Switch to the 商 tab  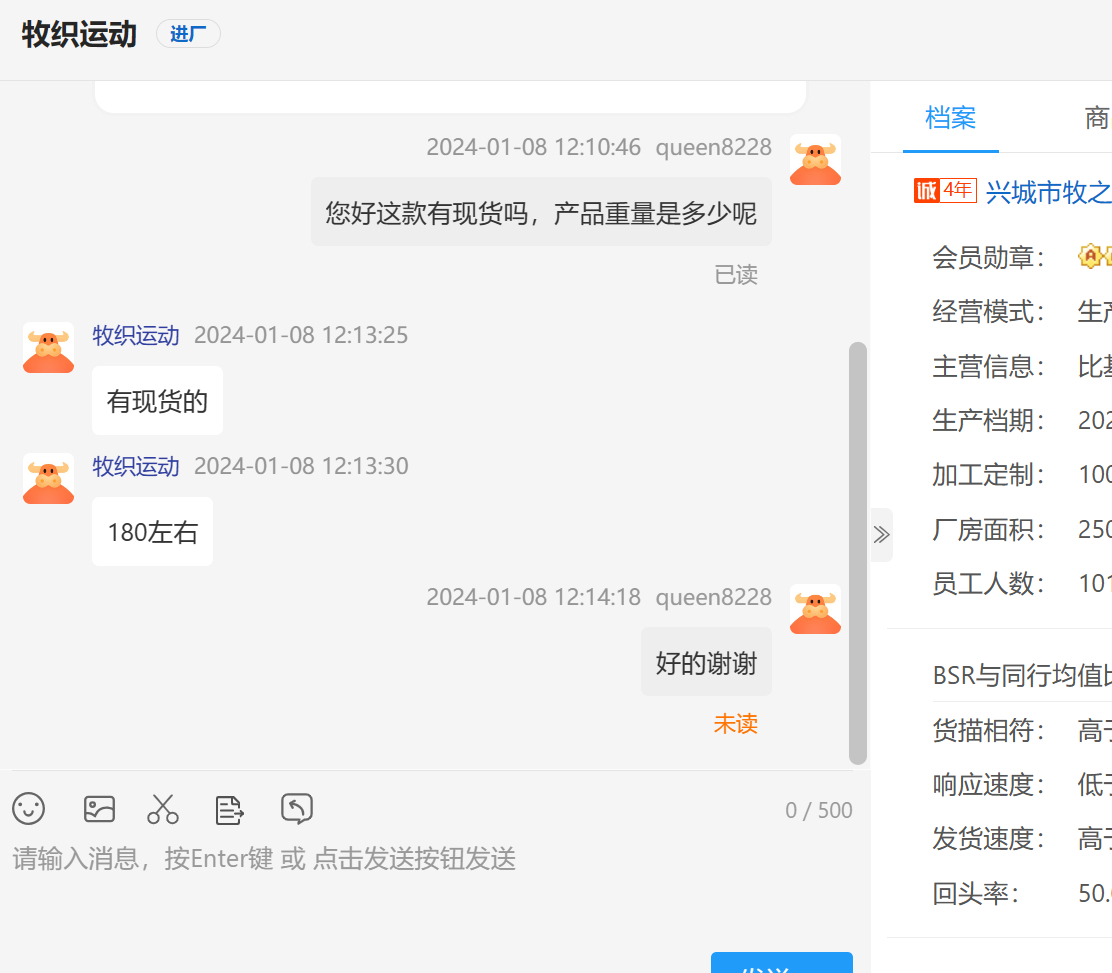pyautogui.click(x=1096, y=118)
